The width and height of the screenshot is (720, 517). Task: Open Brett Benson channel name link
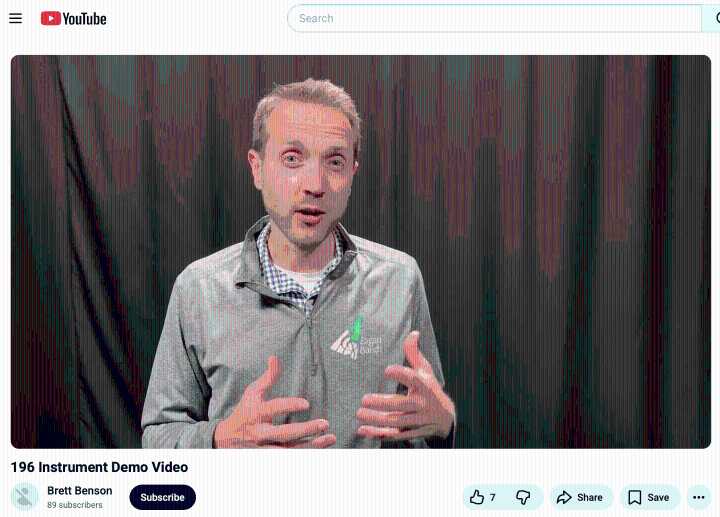pos(79,490)
